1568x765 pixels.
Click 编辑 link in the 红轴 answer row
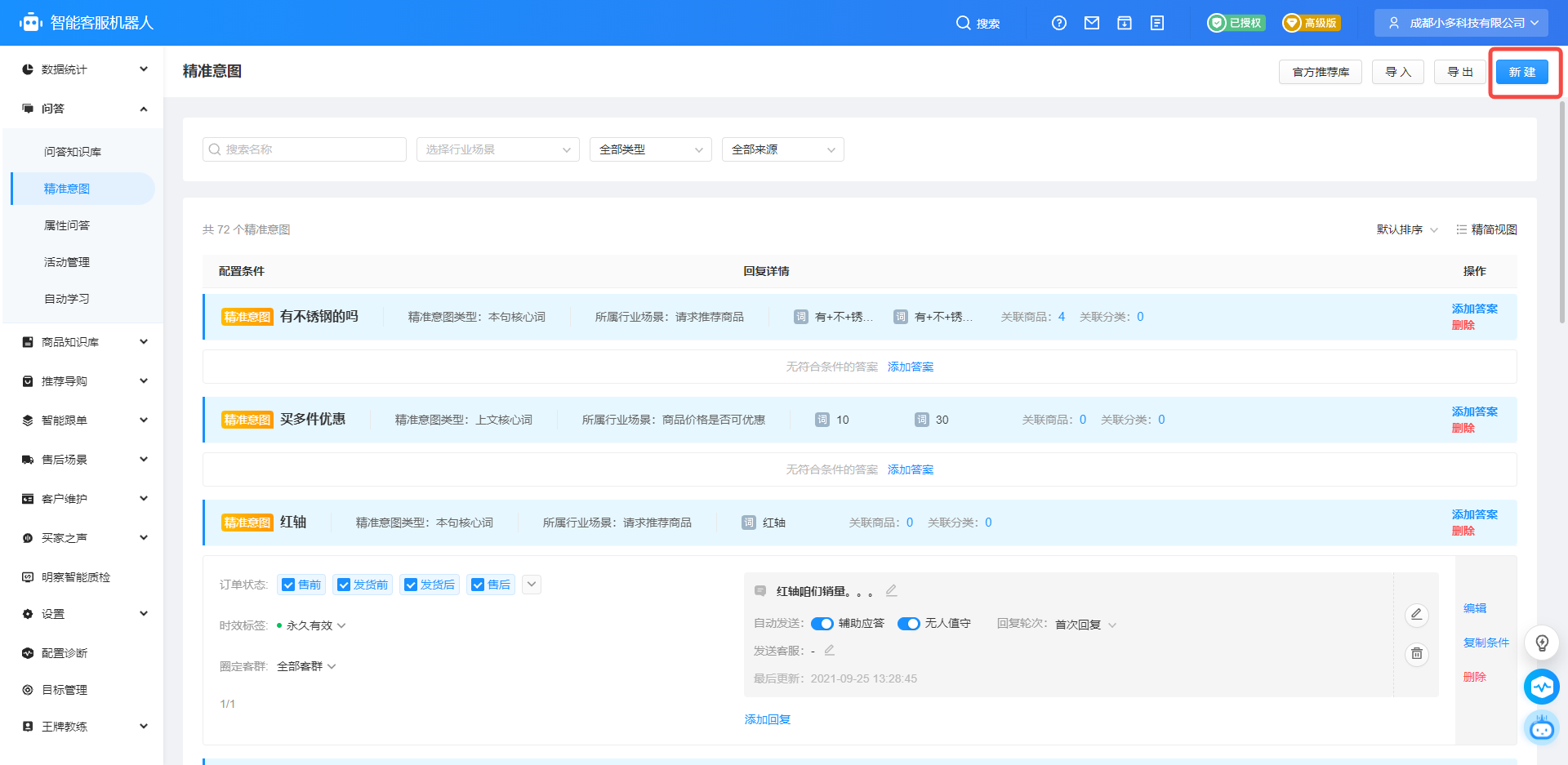tap(1475, 608)
